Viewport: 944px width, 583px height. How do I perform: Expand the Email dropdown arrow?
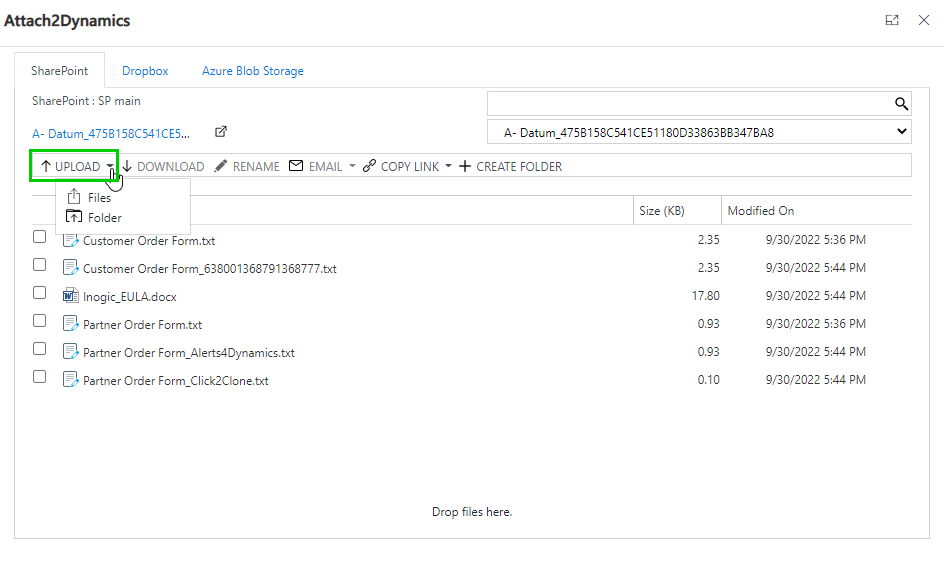coord(352,166)
